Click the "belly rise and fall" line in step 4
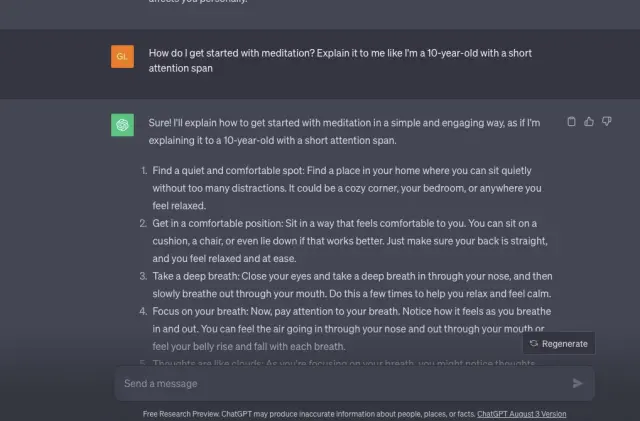This screenshot has height=421, width=640. click(x=248, y=346)
